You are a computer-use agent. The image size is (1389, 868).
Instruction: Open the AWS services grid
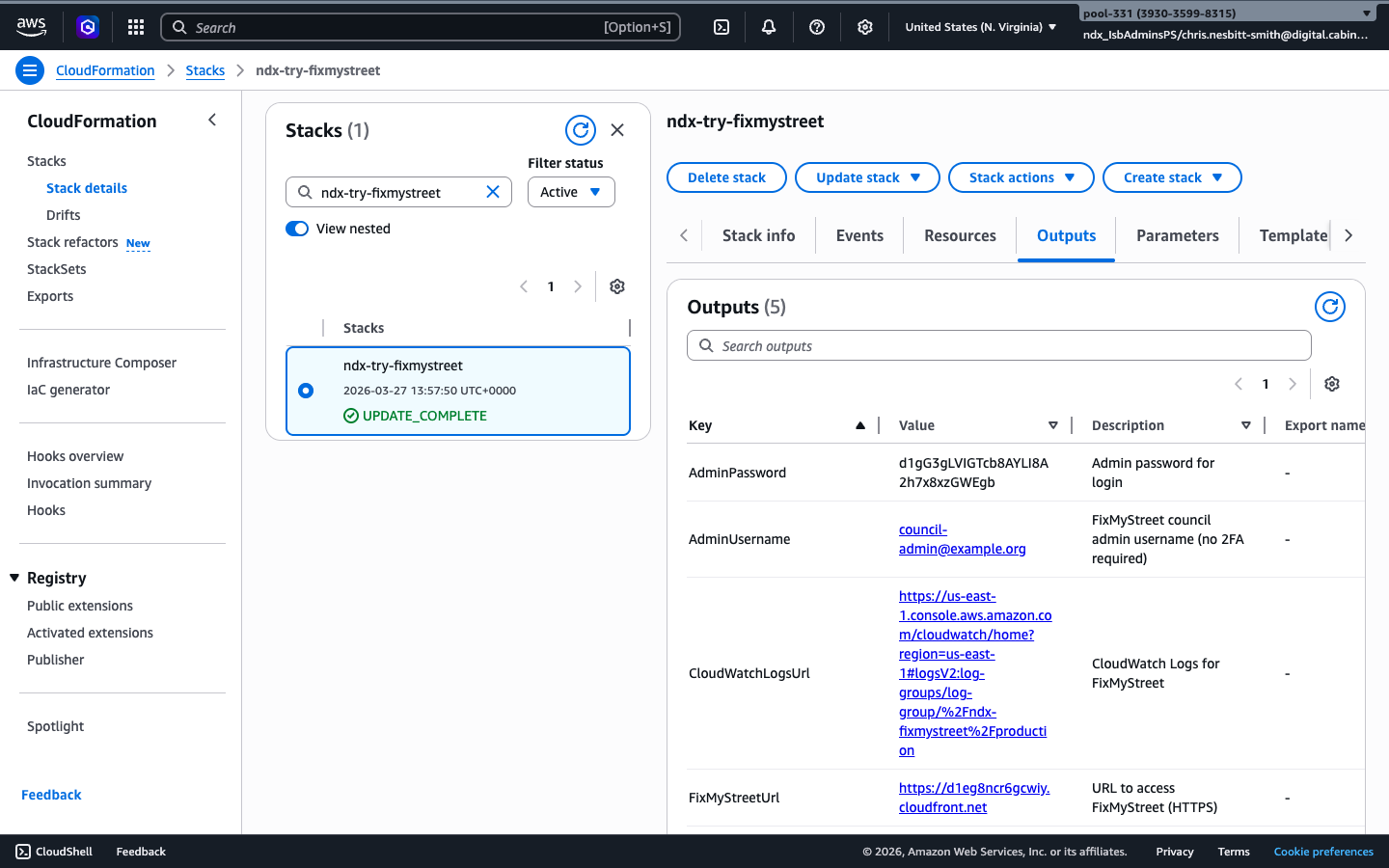(x=135, y=26)
